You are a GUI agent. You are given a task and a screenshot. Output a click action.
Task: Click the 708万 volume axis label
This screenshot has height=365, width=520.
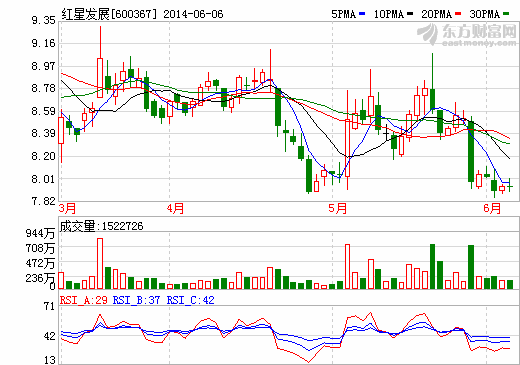tap(40, 248)
